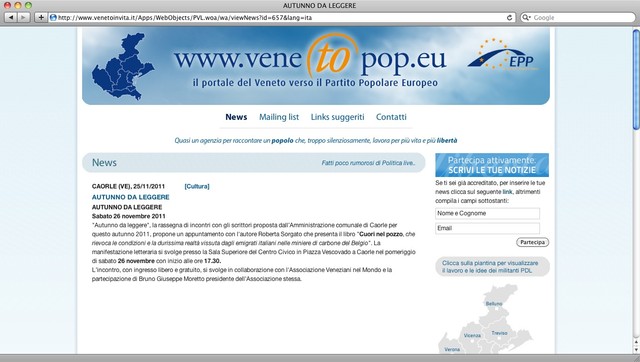Select Belluno on the grey map

point(494,304)
